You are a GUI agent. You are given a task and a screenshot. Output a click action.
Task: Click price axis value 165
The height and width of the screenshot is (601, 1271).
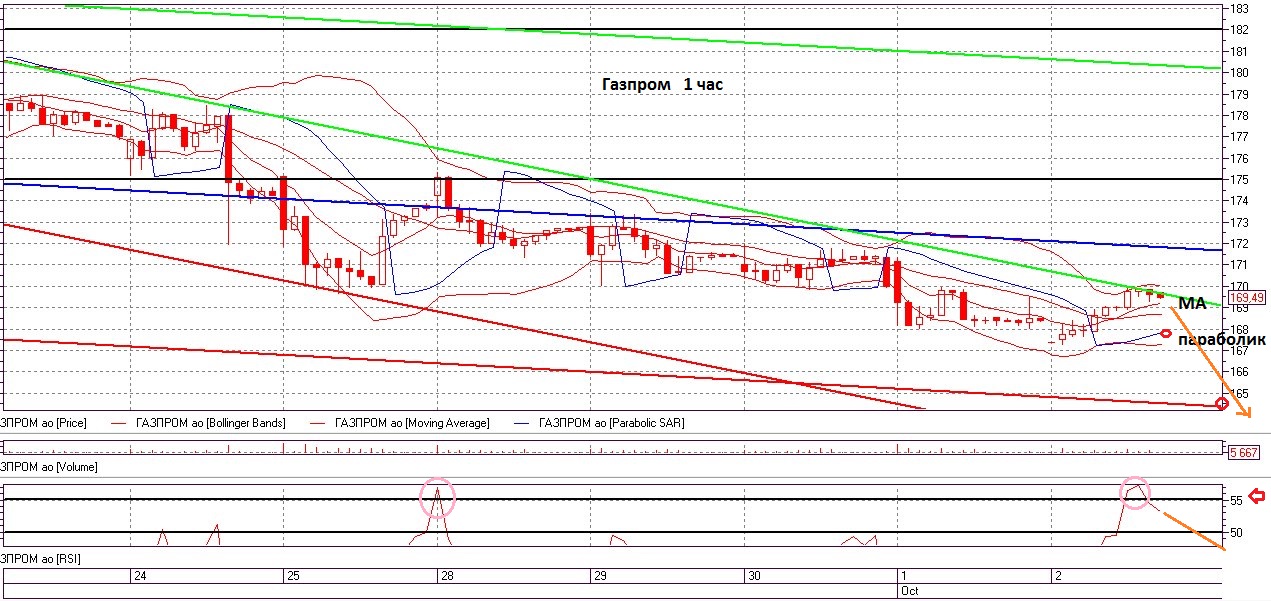1237,394
